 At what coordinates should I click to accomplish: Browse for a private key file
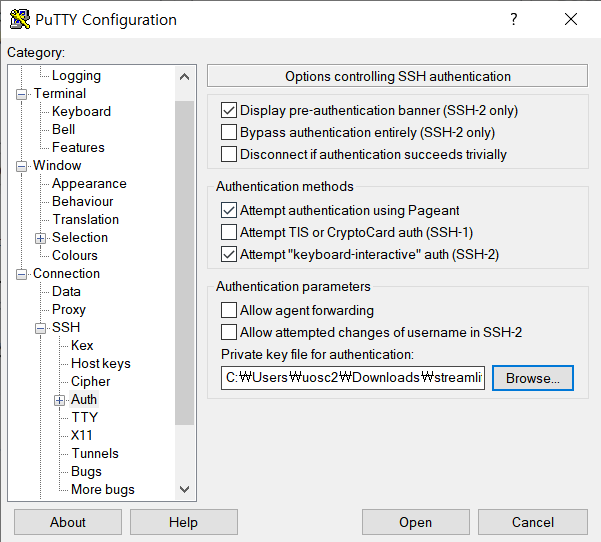(x=533, y=378)
